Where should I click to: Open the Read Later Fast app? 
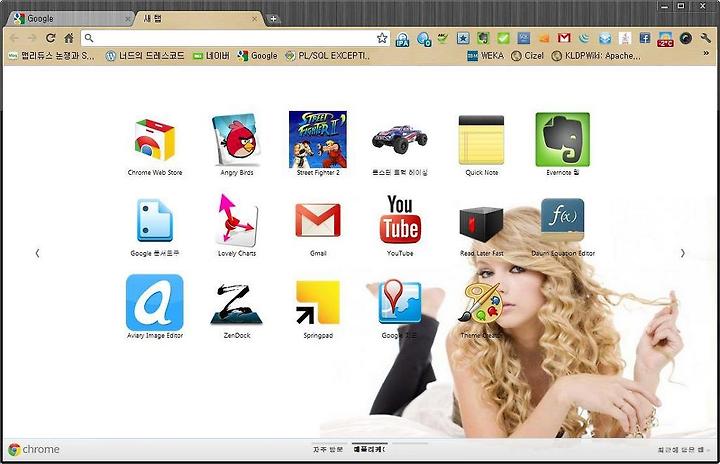coord(481,224)
